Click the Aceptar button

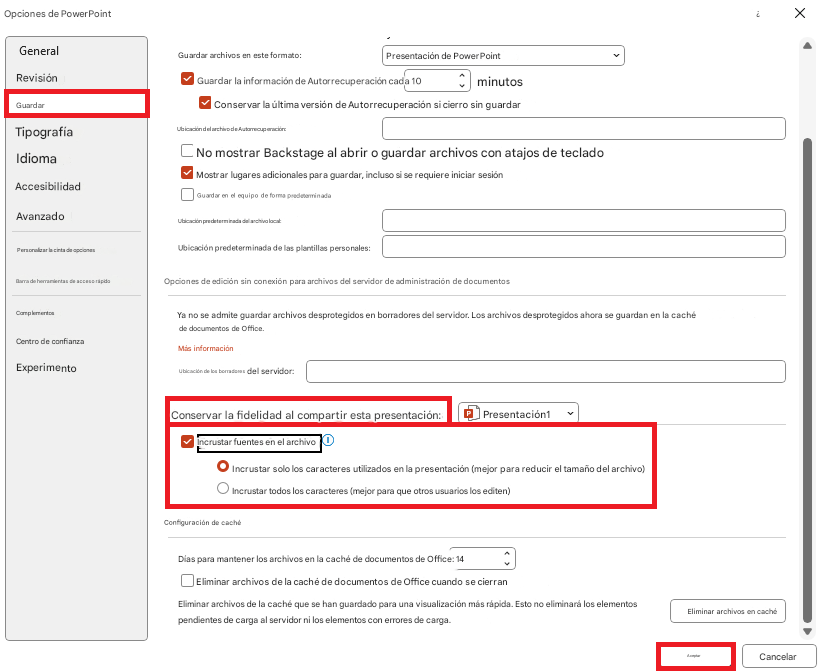coord(694,656)
